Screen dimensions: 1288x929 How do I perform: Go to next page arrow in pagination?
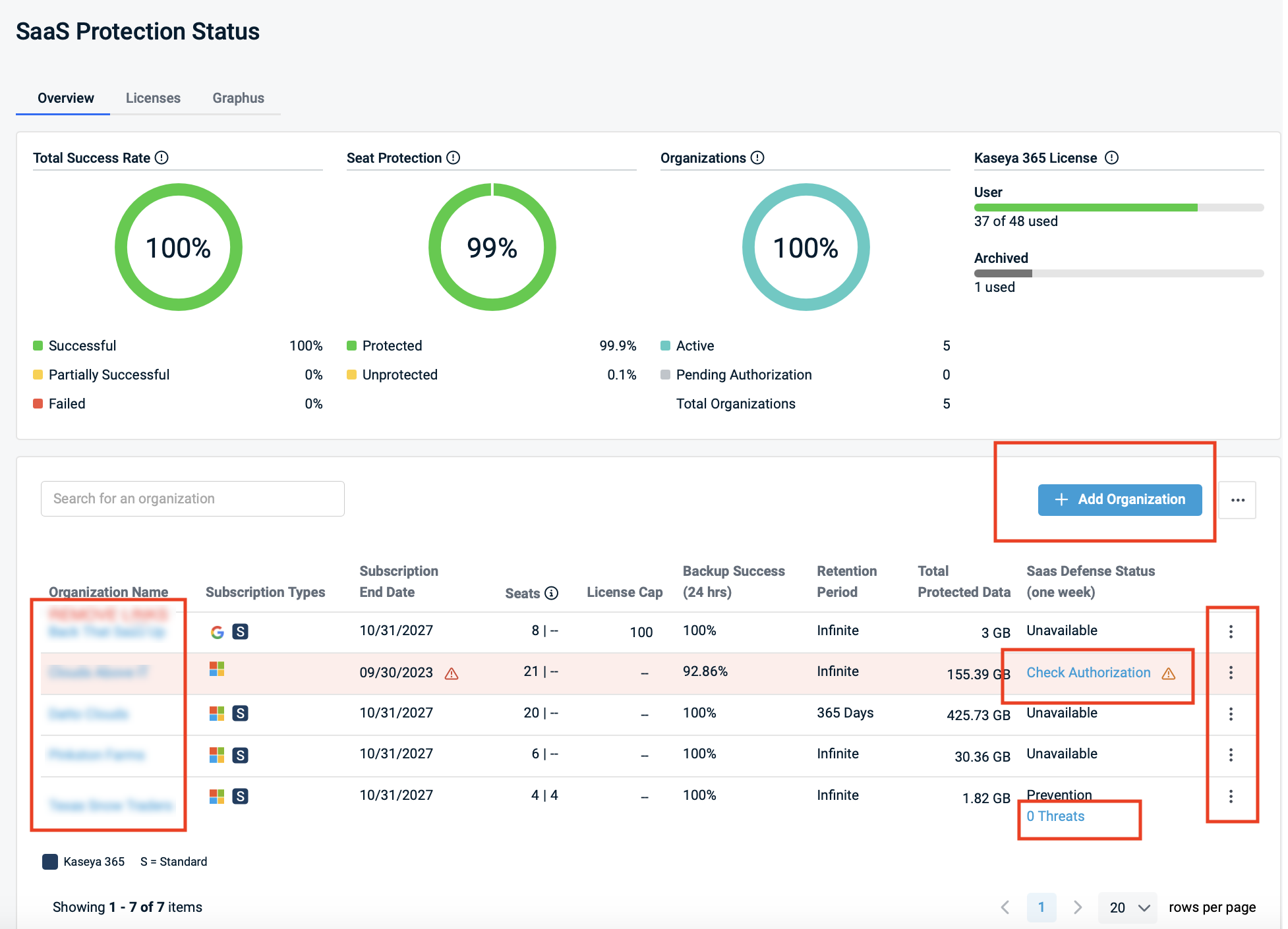pyautogui.click(x=1077, y=907)
